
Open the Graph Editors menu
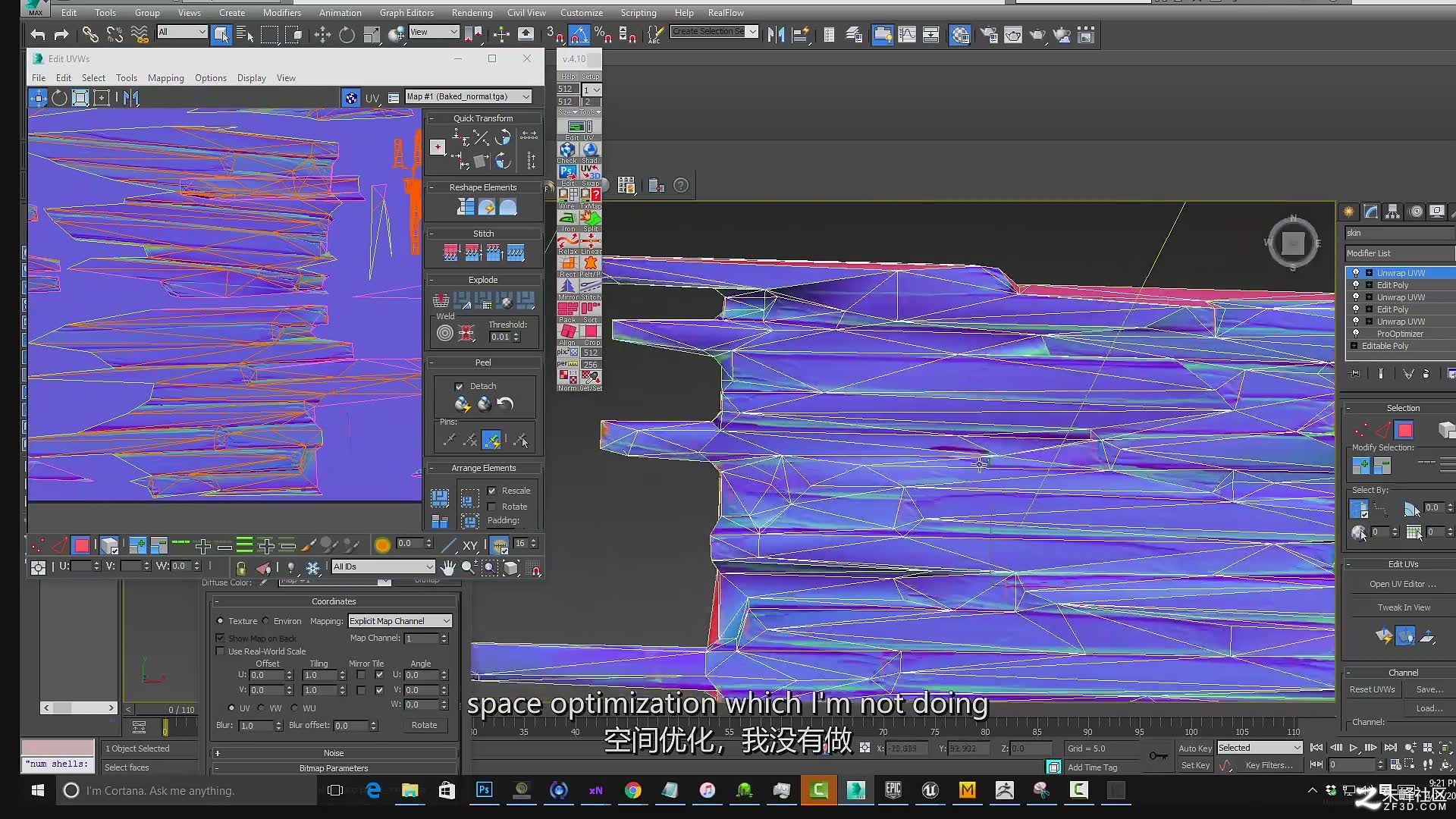point(406,13)
